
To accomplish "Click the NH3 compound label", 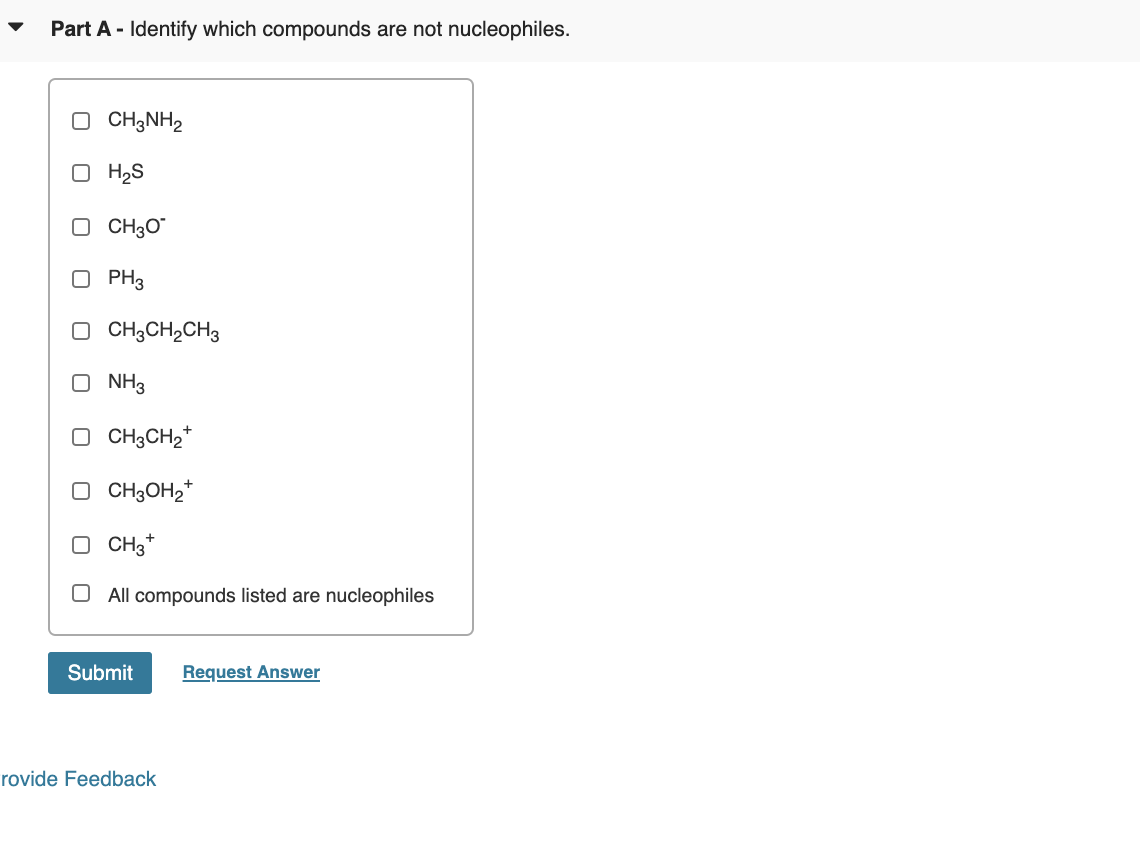I will click(125, 383).
